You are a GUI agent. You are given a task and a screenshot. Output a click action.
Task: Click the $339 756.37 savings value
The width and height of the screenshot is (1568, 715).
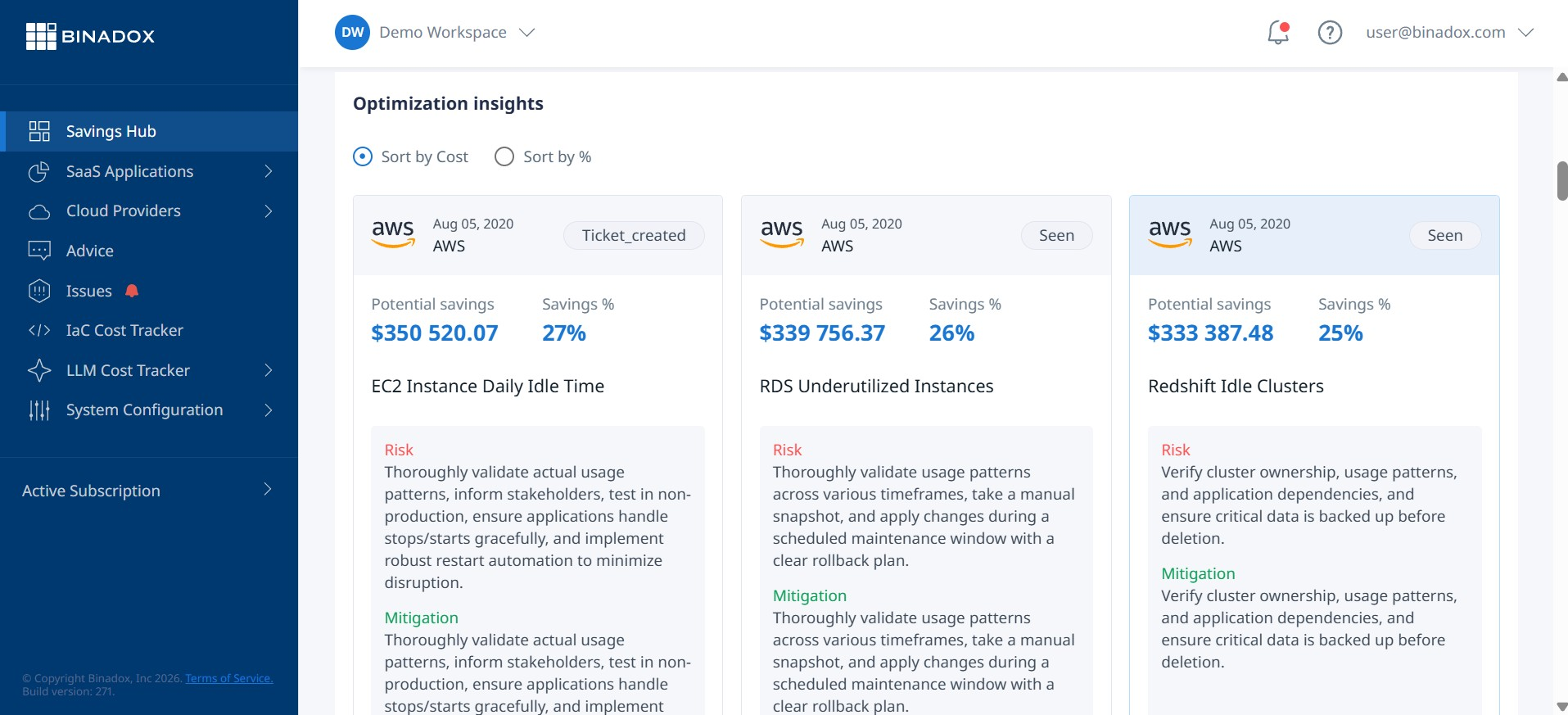[x=822, y=333]
